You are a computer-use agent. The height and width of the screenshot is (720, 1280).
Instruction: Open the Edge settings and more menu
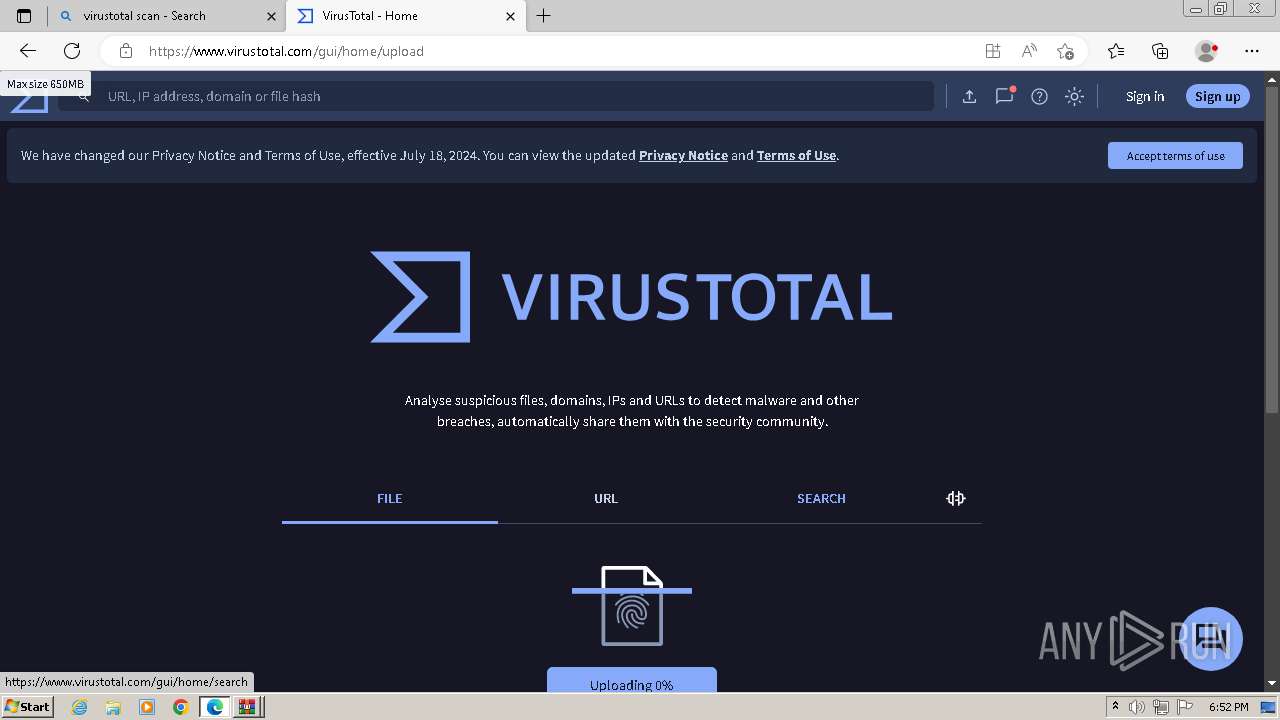[1252, 51]
